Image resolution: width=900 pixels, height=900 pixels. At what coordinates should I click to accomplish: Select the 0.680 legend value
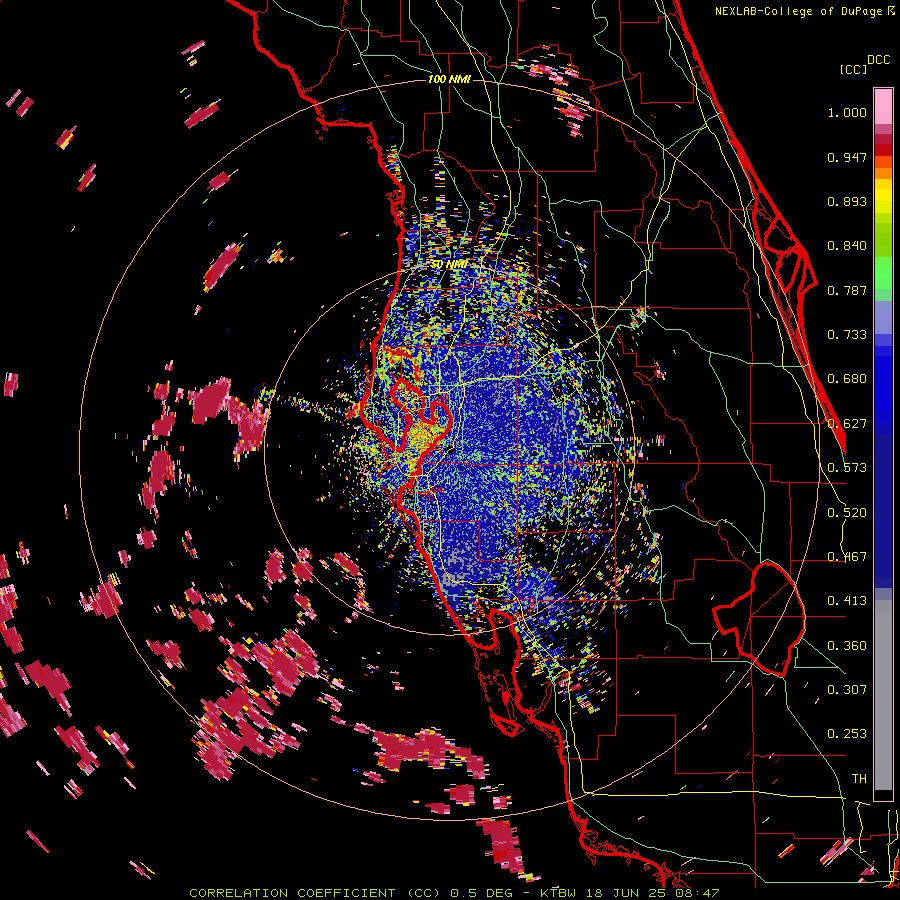[x=847, y=379]
